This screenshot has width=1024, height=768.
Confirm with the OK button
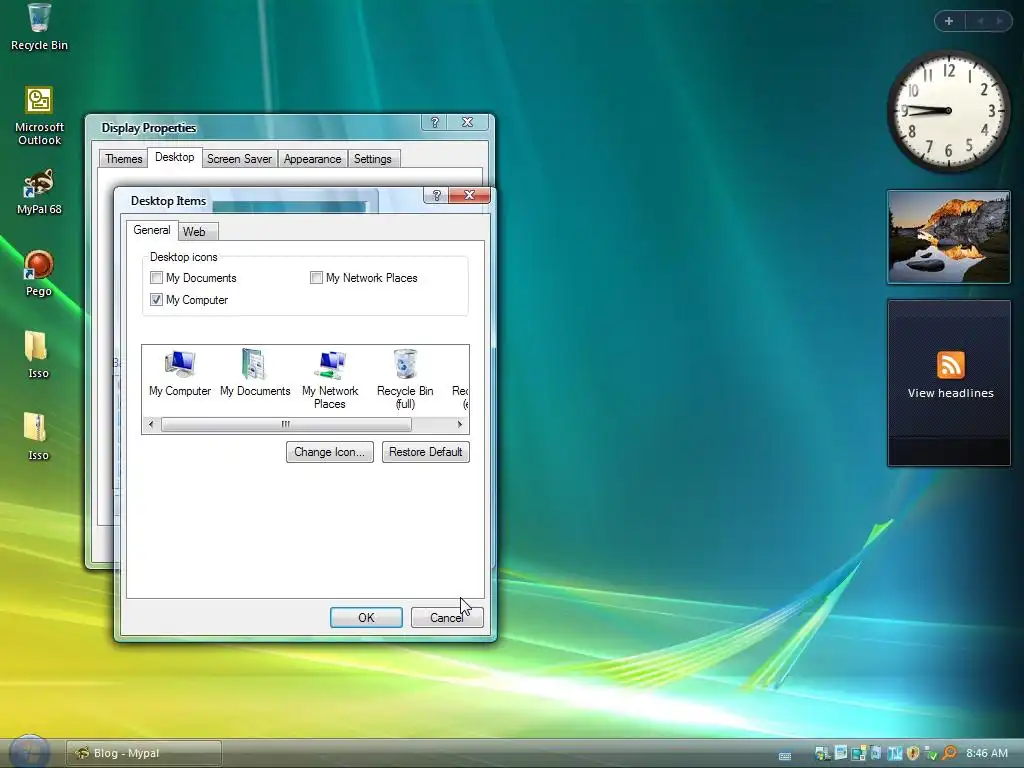(x=366, y=617)
